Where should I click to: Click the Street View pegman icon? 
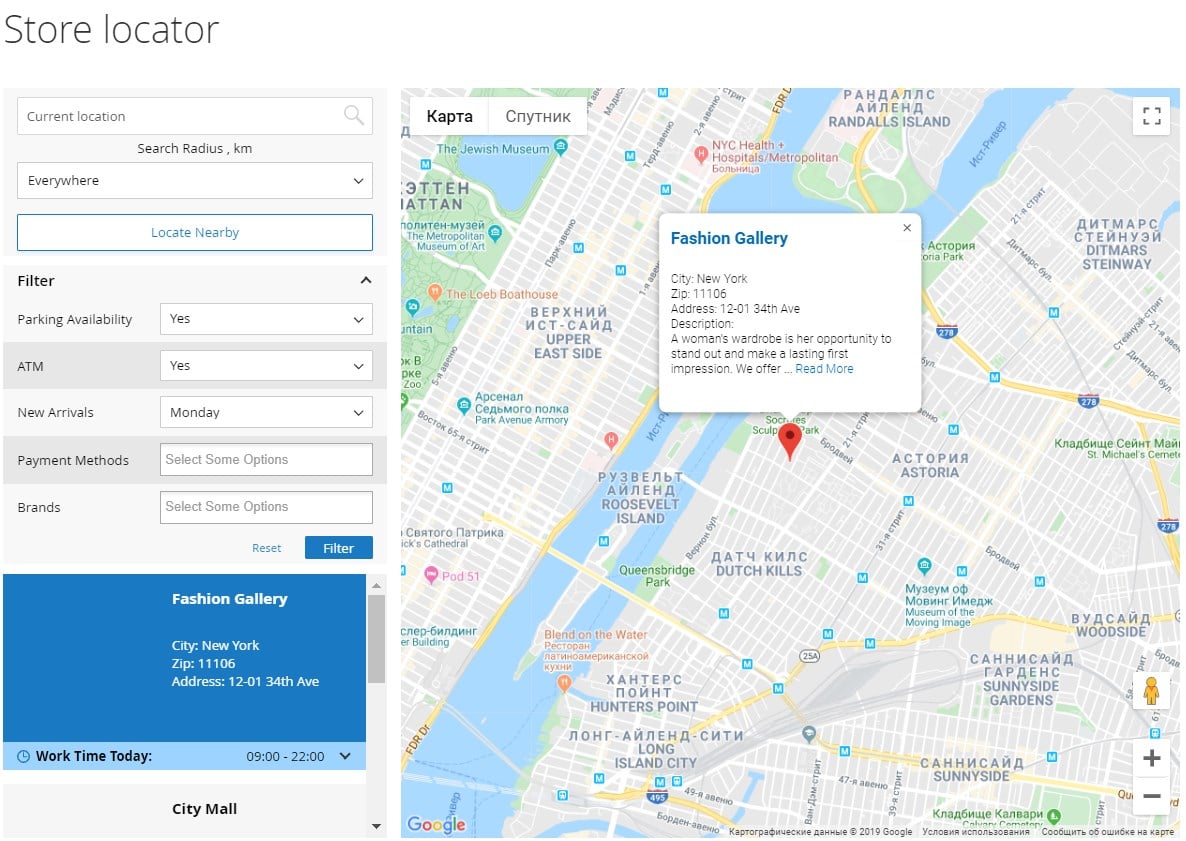click(1151, 690)
